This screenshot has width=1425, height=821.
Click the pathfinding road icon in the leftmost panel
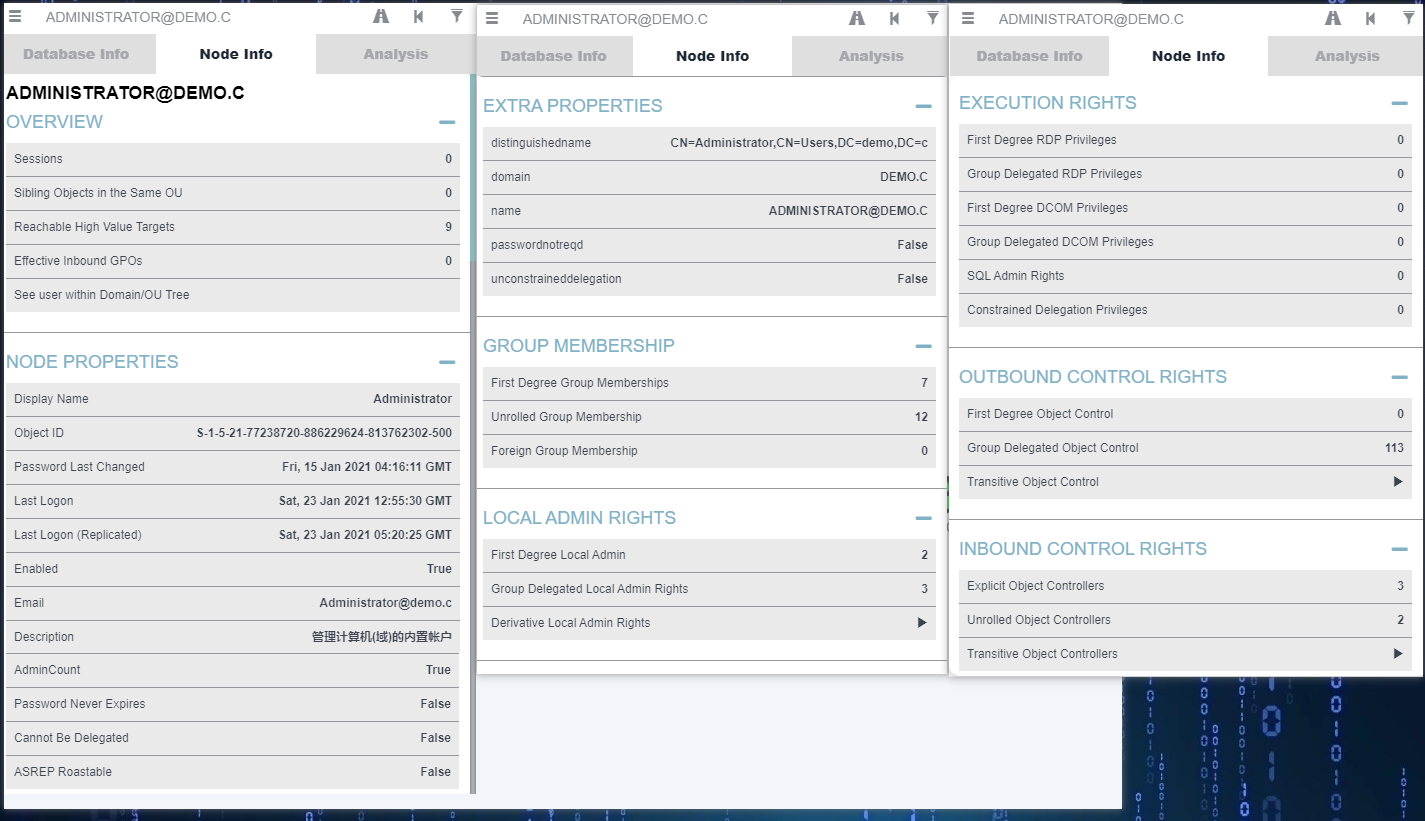(381, 16)
